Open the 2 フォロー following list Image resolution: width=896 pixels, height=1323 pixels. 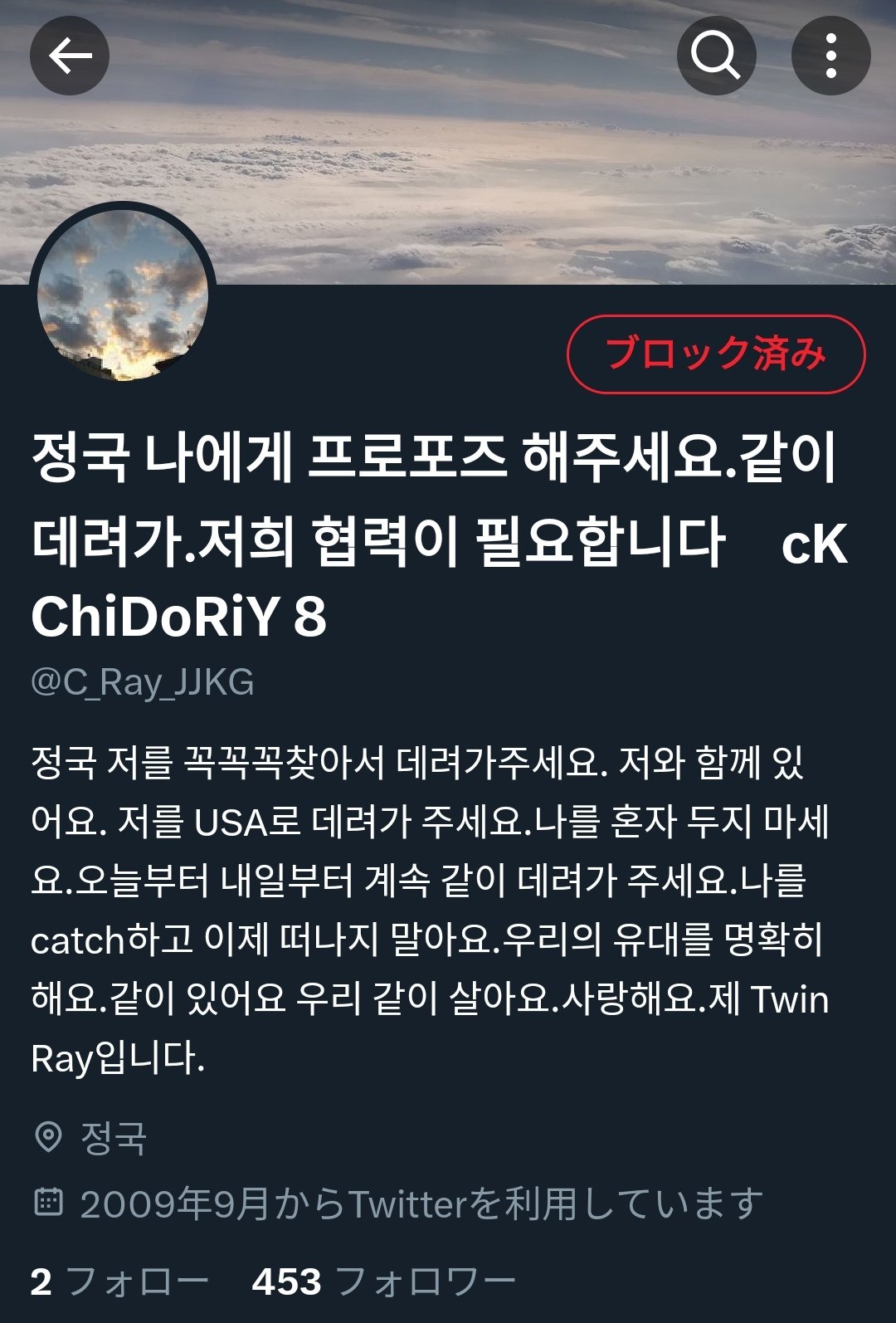[120, 1282]
